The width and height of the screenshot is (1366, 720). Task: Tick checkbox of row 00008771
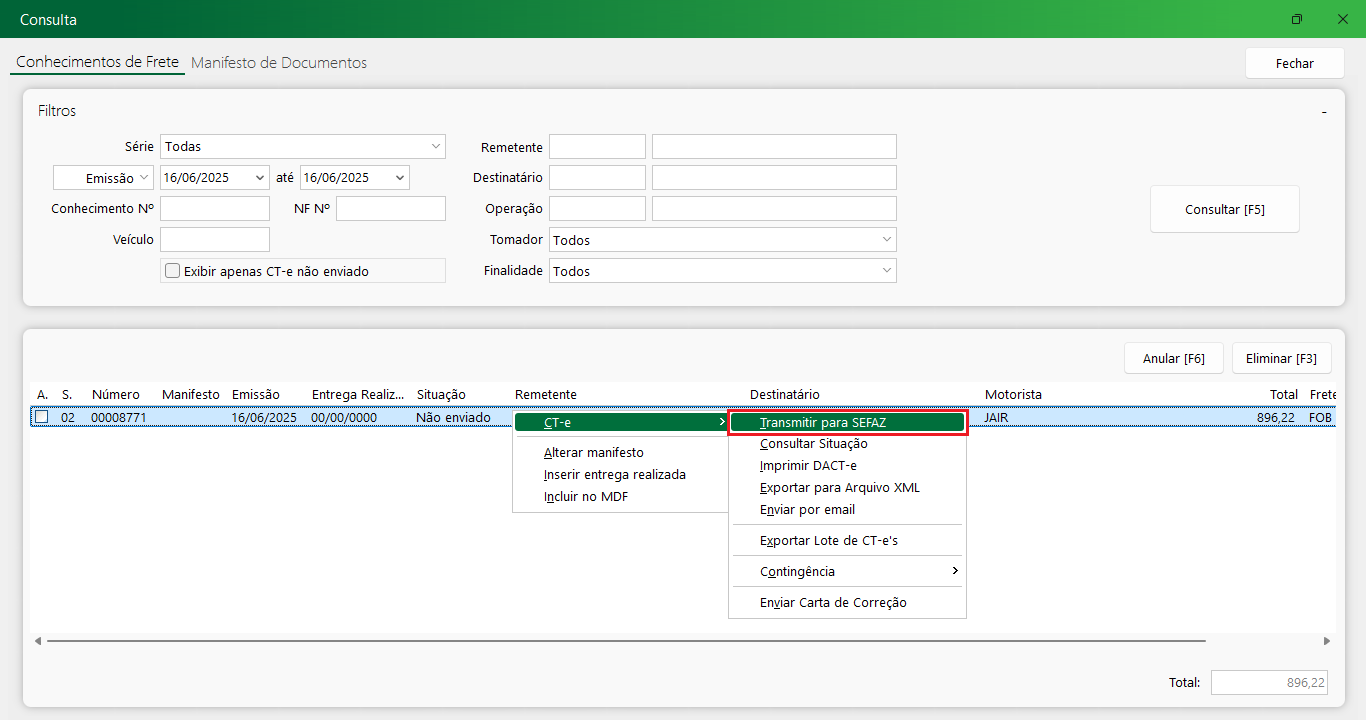point(42,417)
